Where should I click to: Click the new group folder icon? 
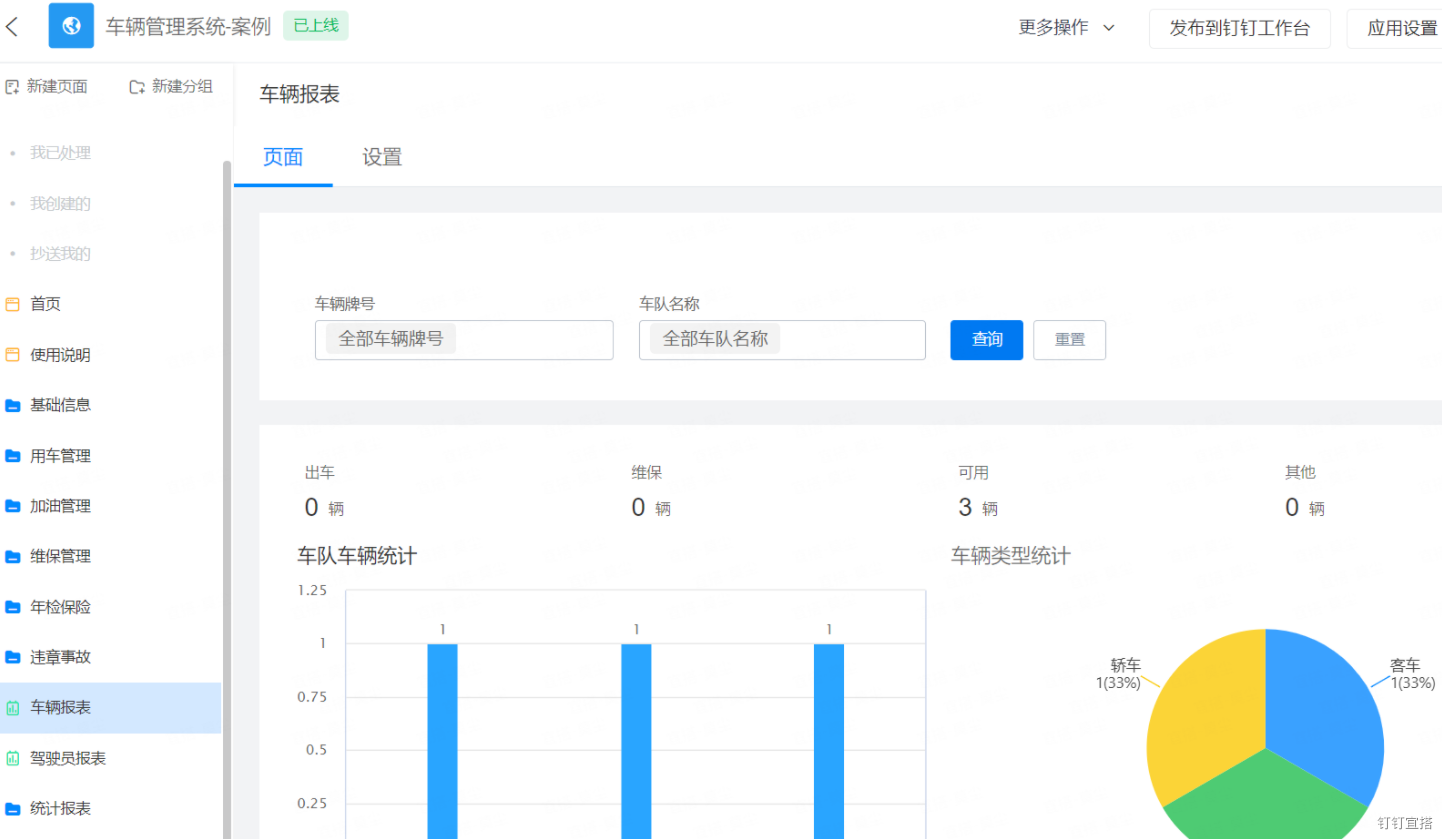[x=137, y=87]
